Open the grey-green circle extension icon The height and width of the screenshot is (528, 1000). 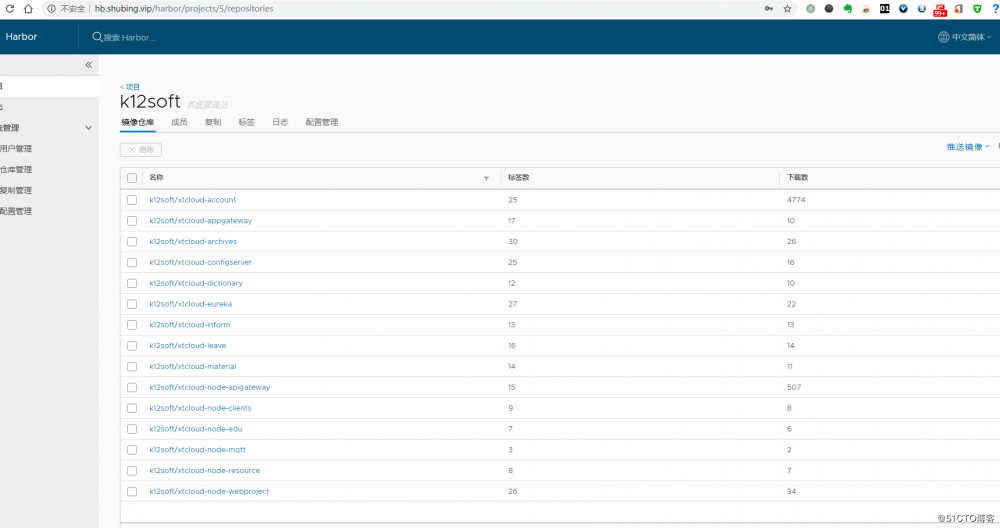point(811,9)
